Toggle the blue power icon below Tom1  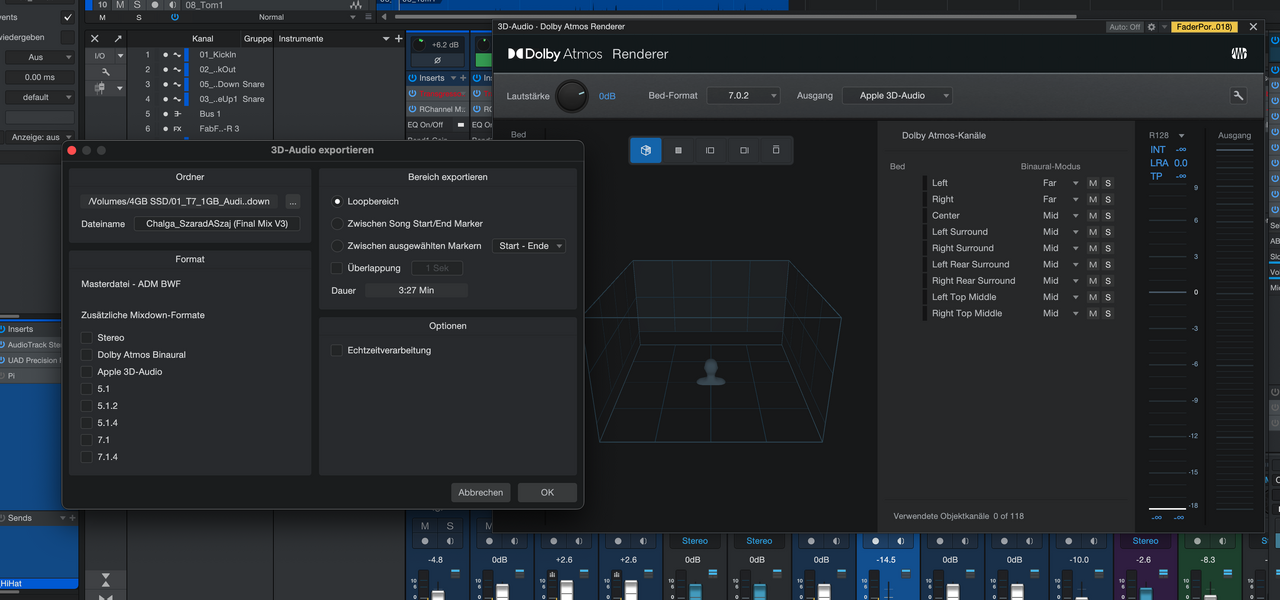pyautogui.click(x=175, y=17)
